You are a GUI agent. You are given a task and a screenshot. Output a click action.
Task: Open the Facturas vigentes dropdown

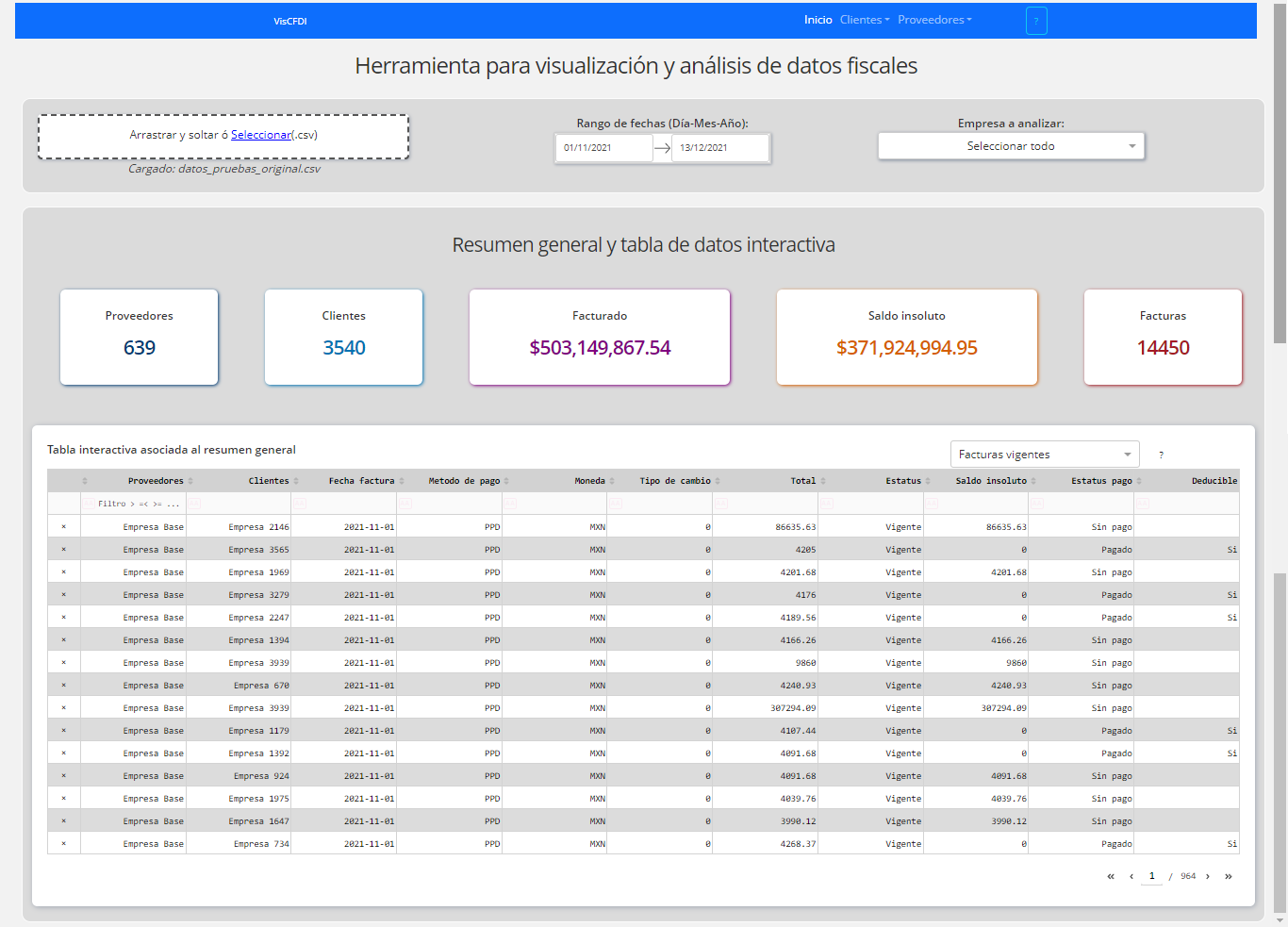tap(1045, 455)
